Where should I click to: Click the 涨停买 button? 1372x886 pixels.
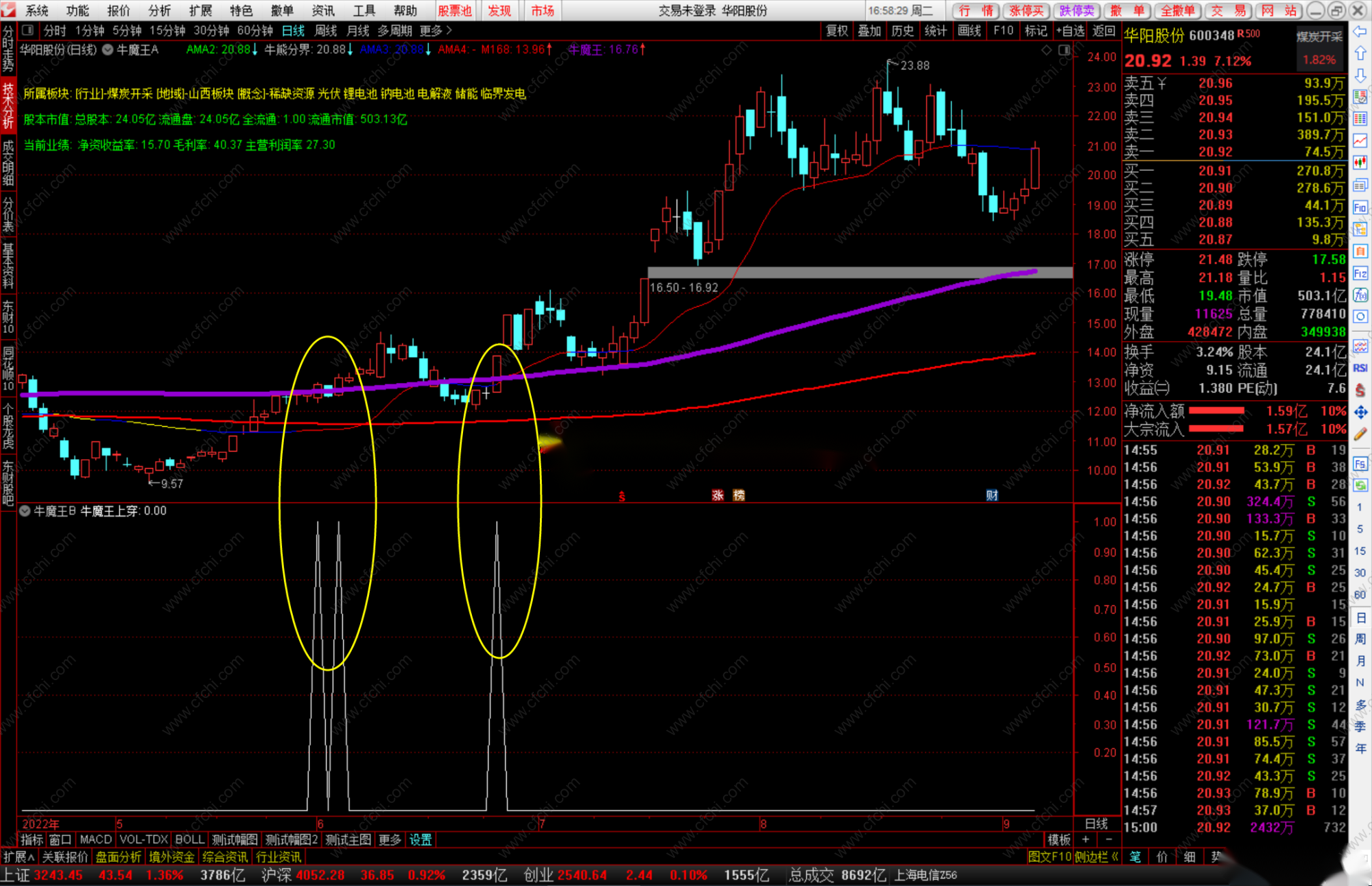1026,10
